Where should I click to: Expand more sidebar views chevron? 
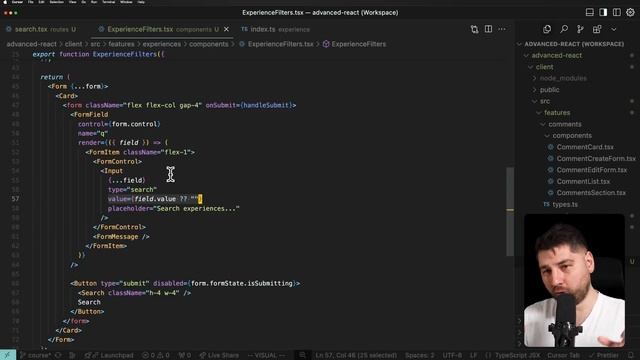coord(613,29)
